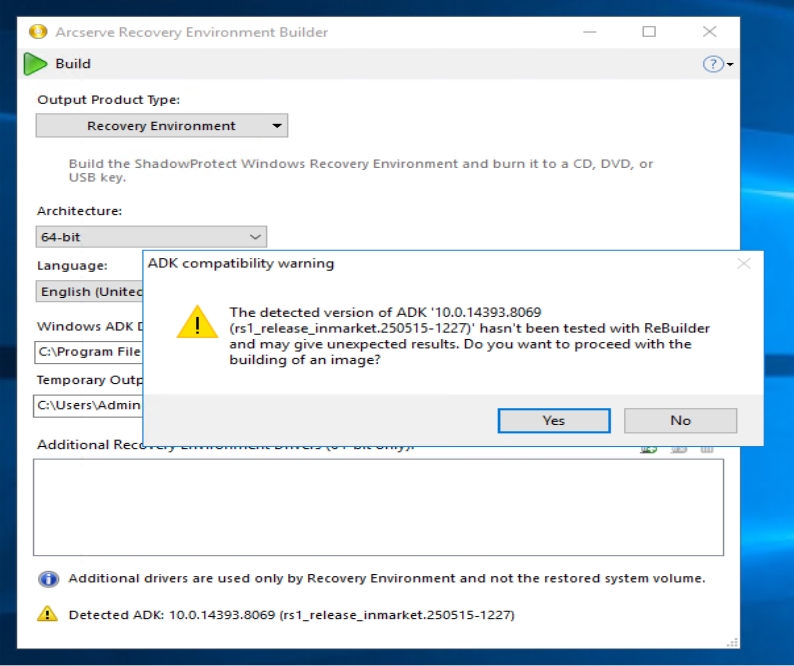794x666 pixels.
Task: Open the Help question mark icon
Action: click(x=713, y=64)
